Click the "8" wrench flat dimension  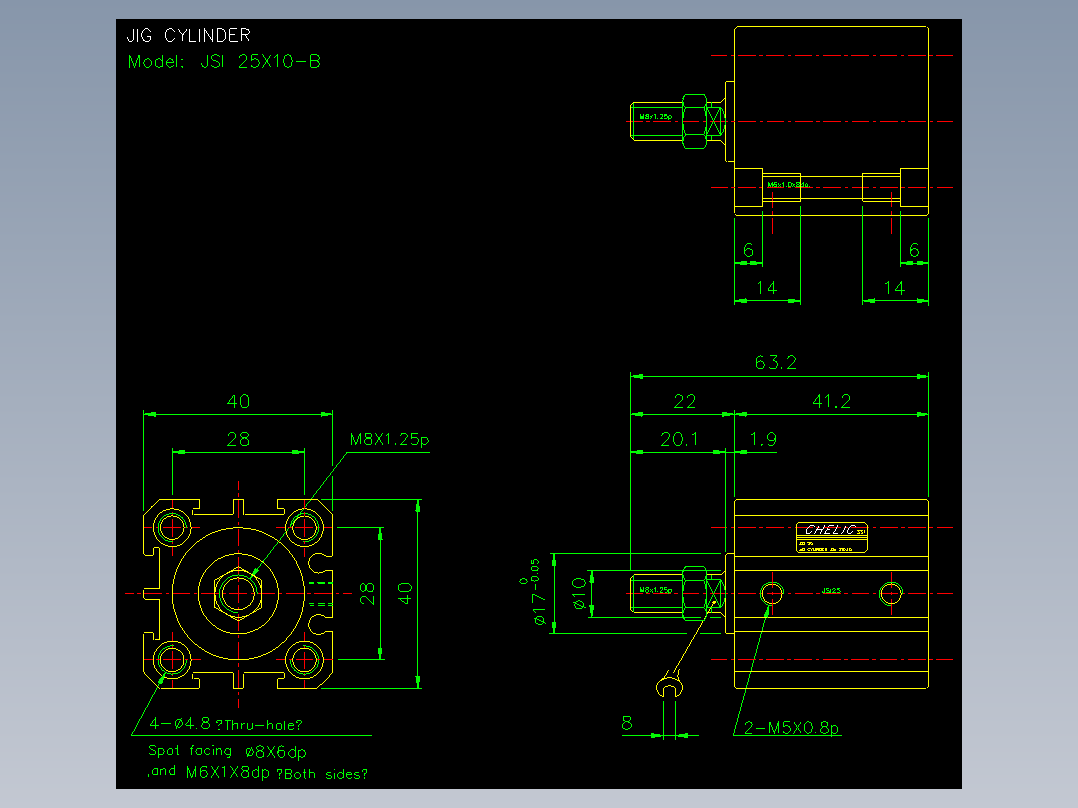tap(627, 723)
